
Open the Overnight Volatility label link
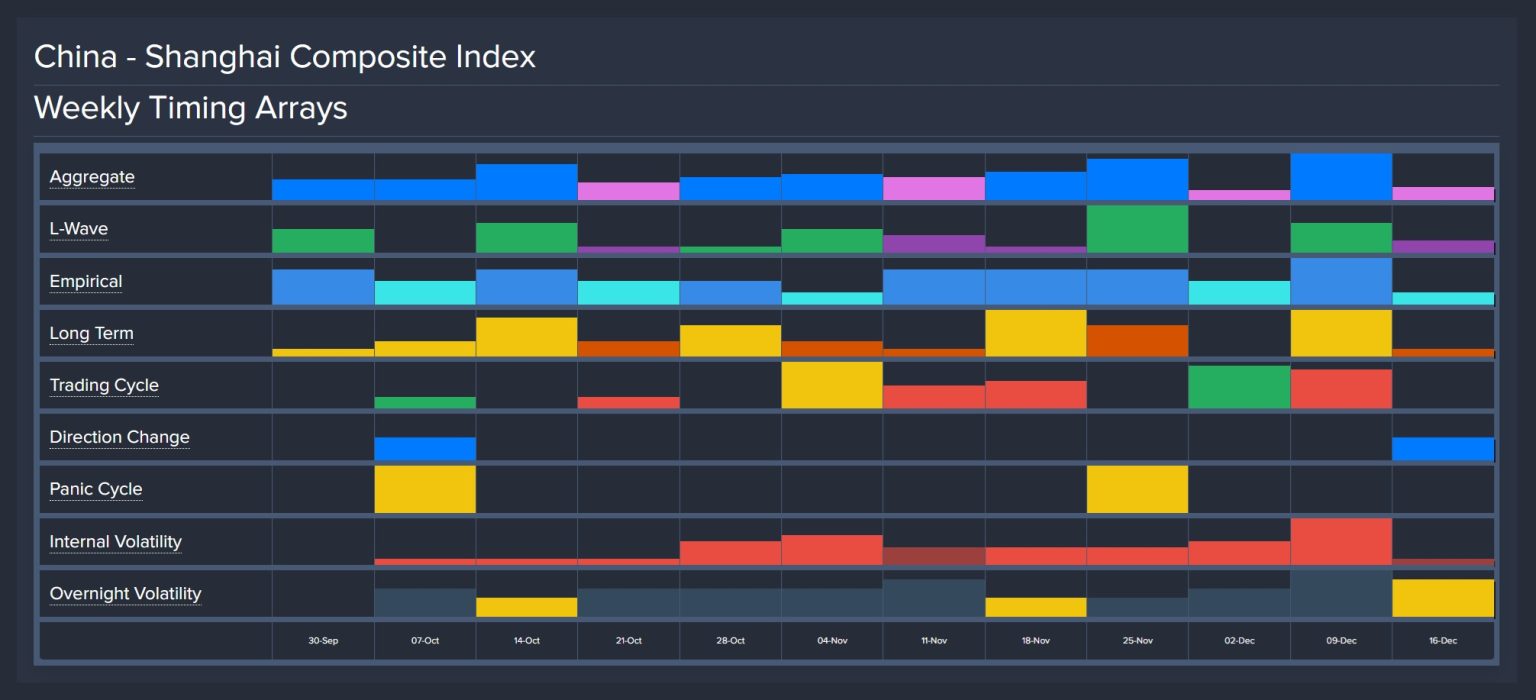[x=125, y=593]
